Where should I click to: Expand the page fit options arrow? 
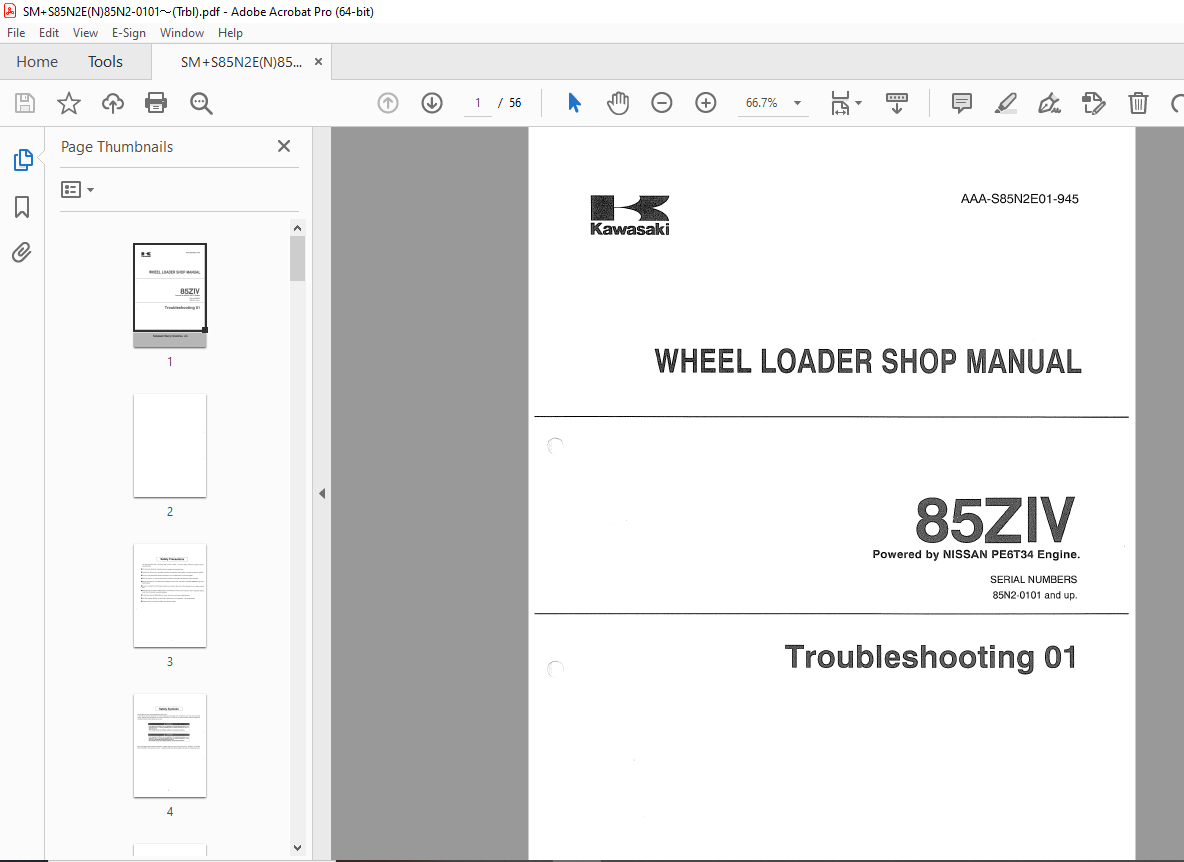click(859, 103)
